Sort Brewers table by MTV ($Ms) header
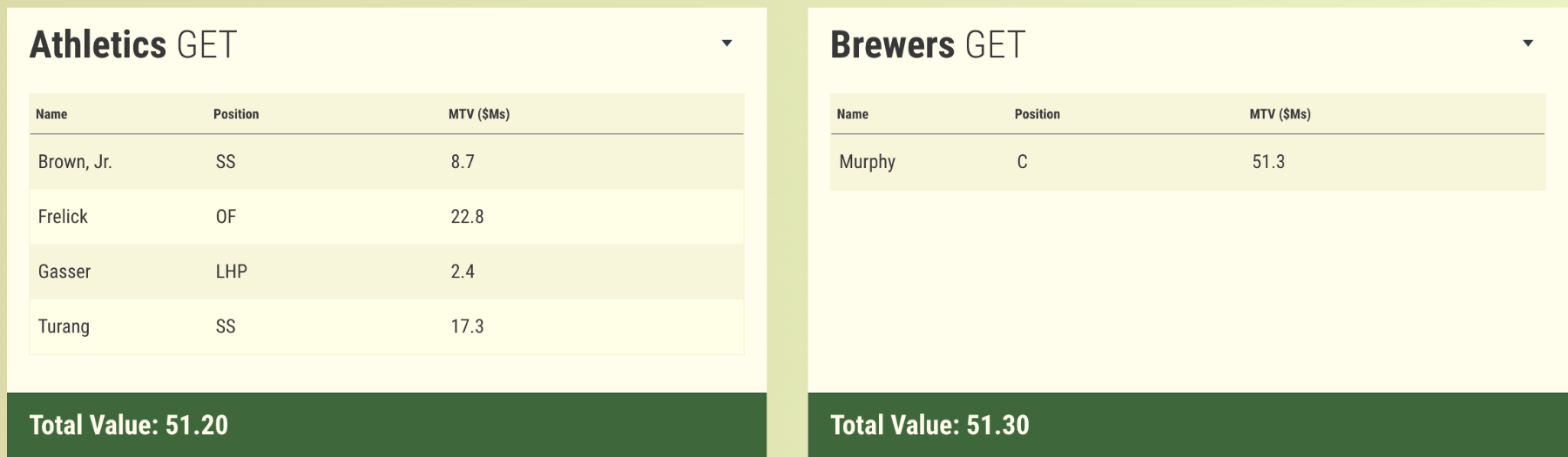Screen dimensions: 1568x457 1280,114
